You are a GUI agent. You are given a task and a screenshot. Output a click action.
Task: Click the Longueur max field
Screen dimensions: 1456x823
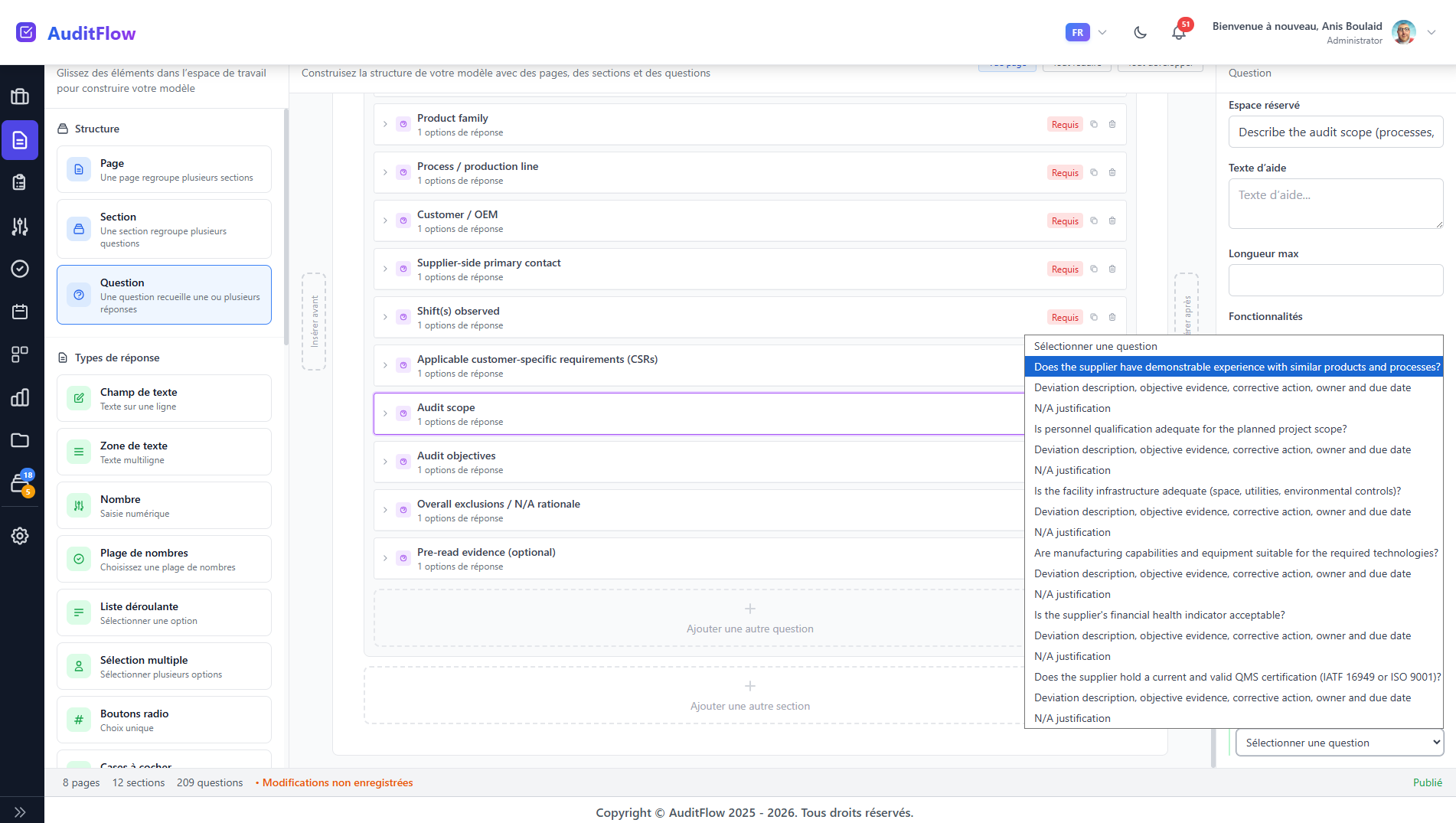click(1336, 280)
